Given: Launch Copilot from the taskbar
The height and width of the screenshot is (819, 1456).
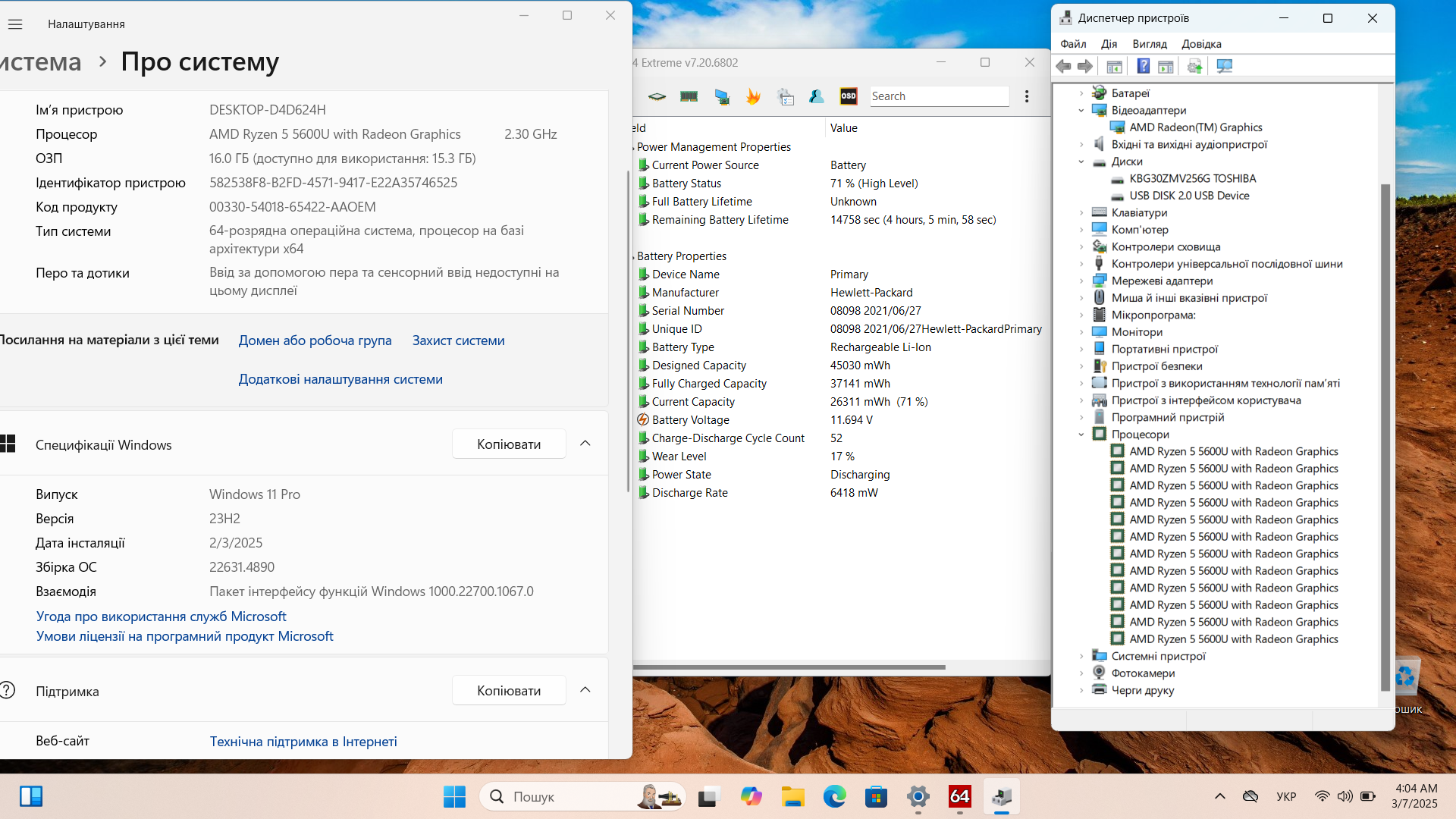Looking at the screenshot, I should [x=751, y=796].
